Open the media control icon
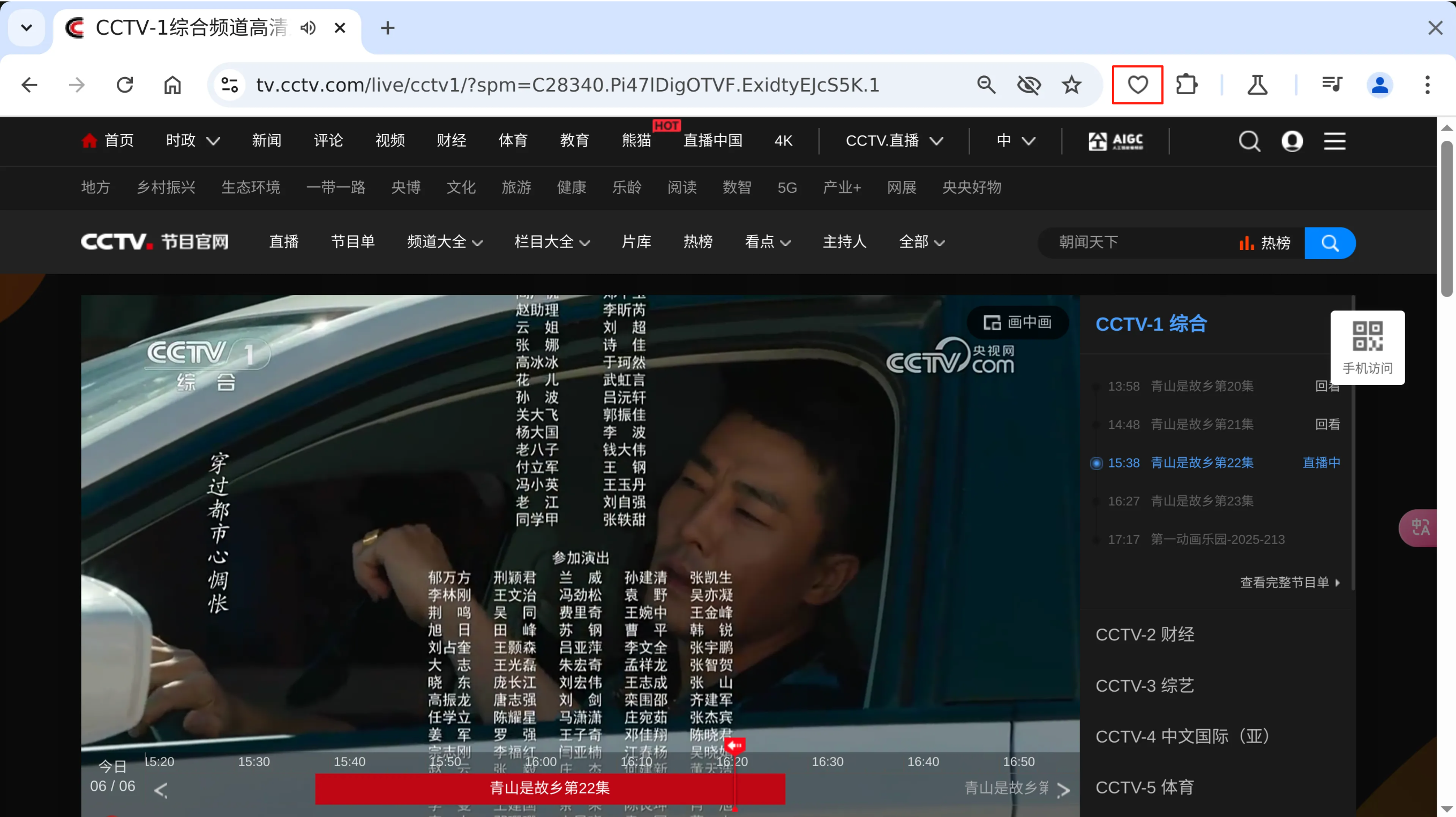 [1331, 85]
